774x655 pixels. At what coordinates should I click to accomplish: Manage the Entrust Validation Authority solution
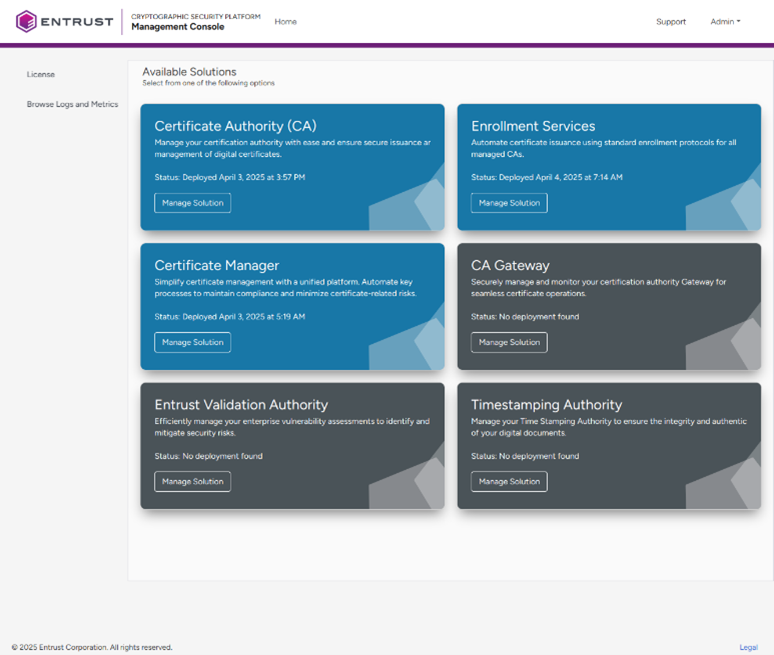[x=193, y=482]
